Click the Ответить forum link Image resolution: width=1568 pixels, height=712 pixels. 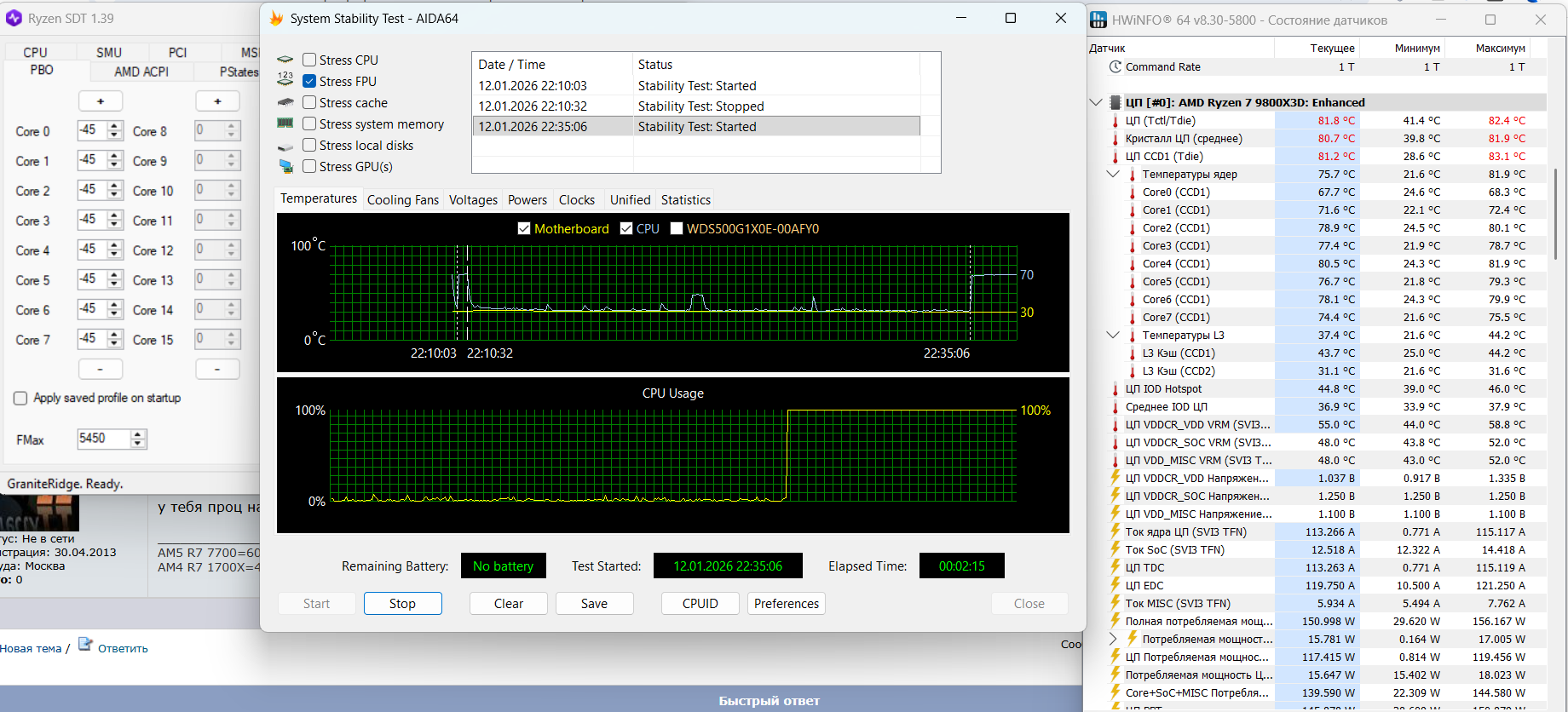coord(123,648)
